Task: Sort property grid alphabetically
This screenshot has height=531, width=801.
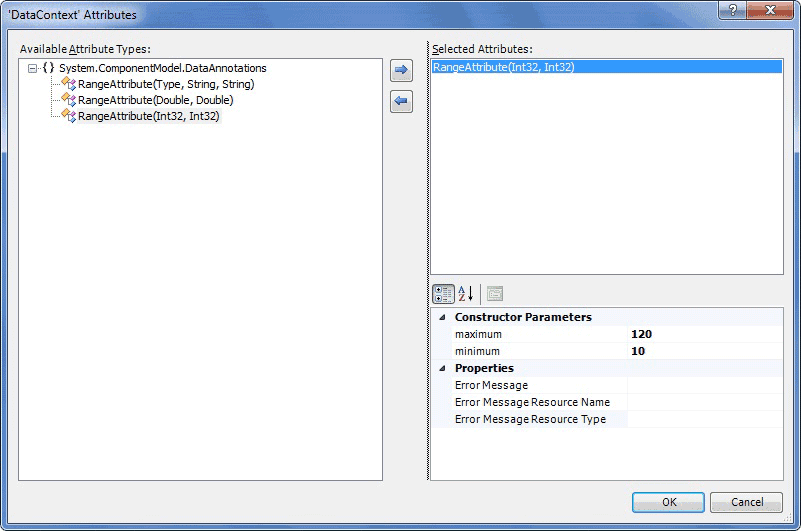Action: click(465, 294)
